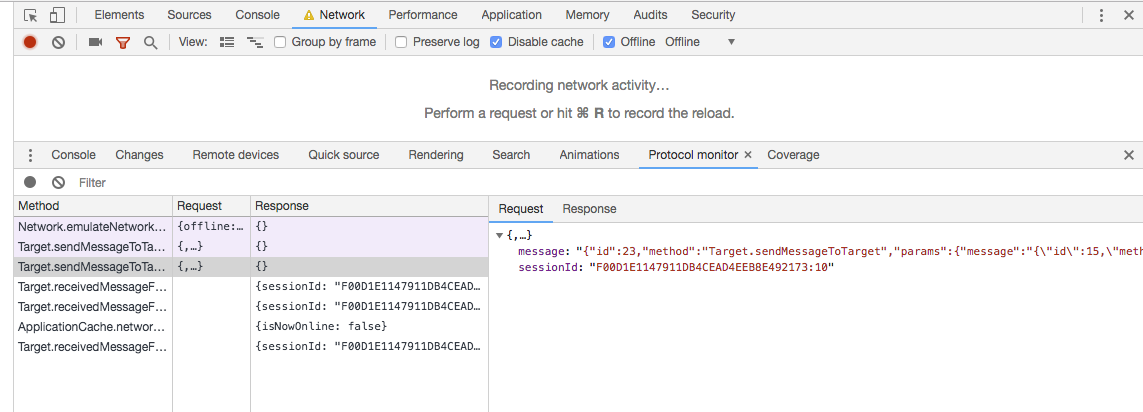Switch to large request rows view
Image resolution: width=1143 pixels, height=412 pixels.
pos(227,42)
